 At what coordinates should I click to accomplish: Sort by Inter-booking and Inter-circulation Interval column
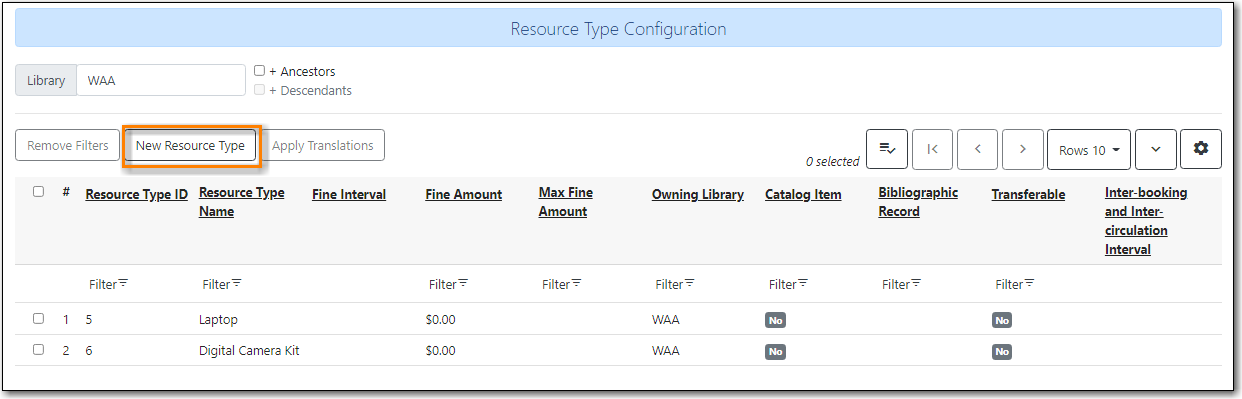point(1146,221)
